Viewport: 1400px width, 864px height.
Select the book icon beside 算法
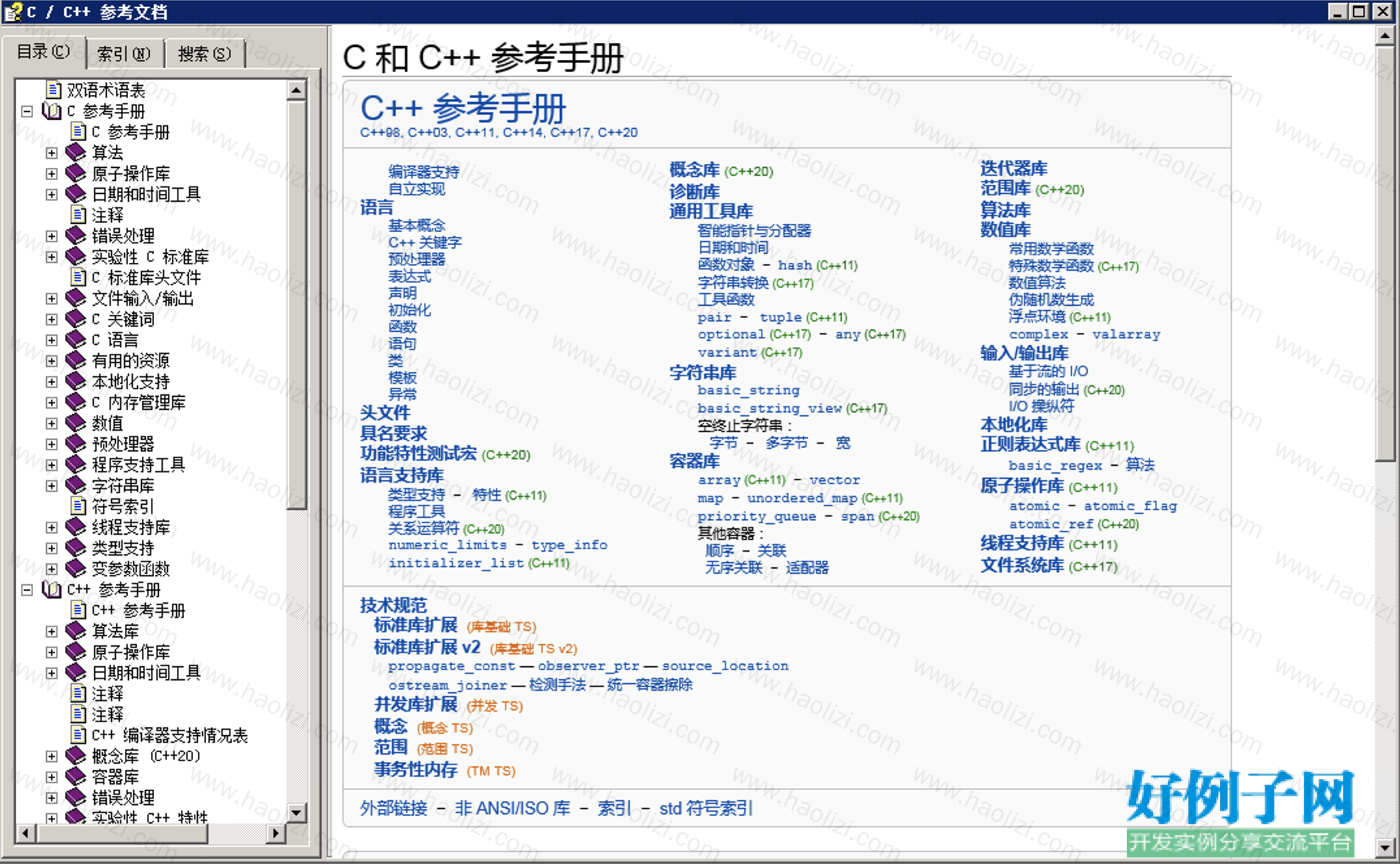point(76,152)
